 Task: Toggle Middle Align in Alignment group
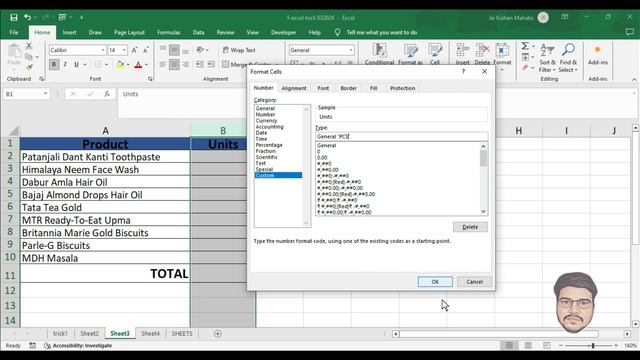(174, 50)
